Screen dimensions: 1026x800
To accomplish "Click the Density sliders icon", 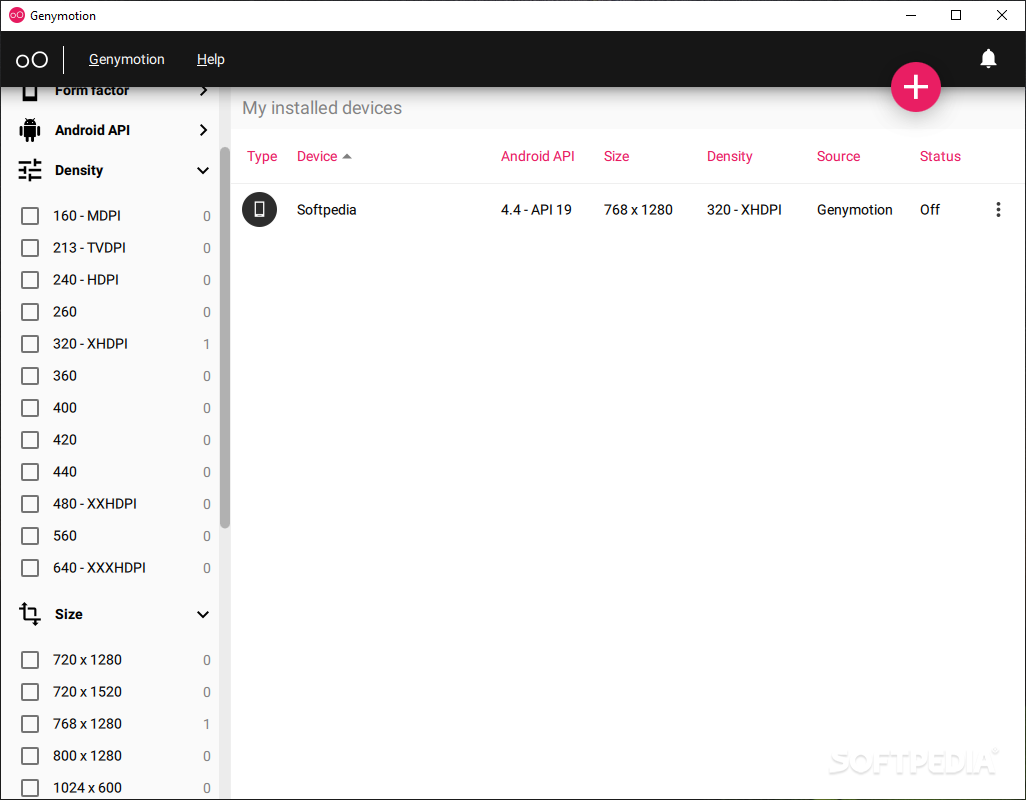I will [x=30, y=170].
